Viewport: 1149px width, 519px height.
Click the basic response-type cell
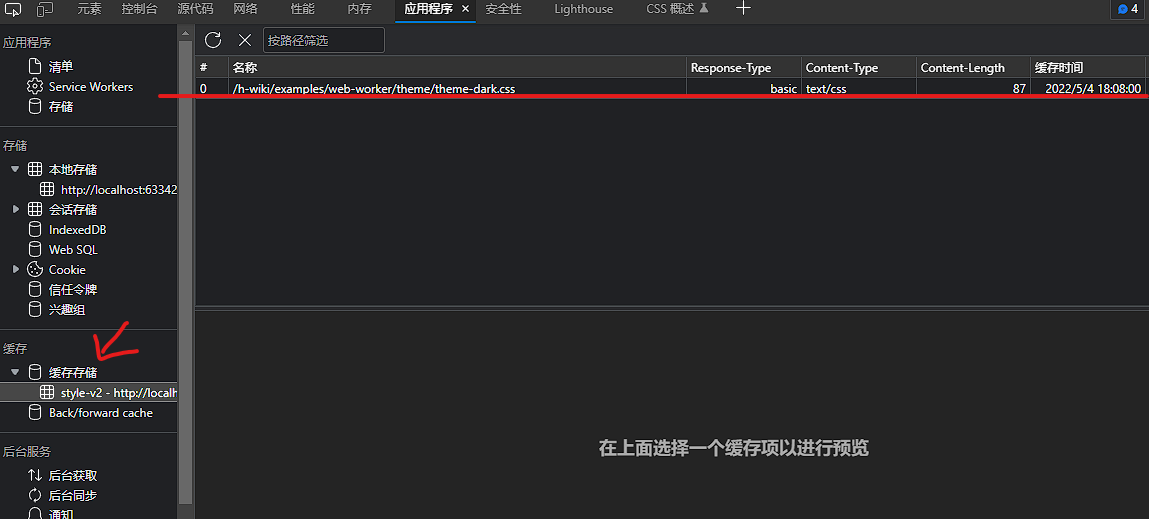pyautogui.click(x=744, y=89)
